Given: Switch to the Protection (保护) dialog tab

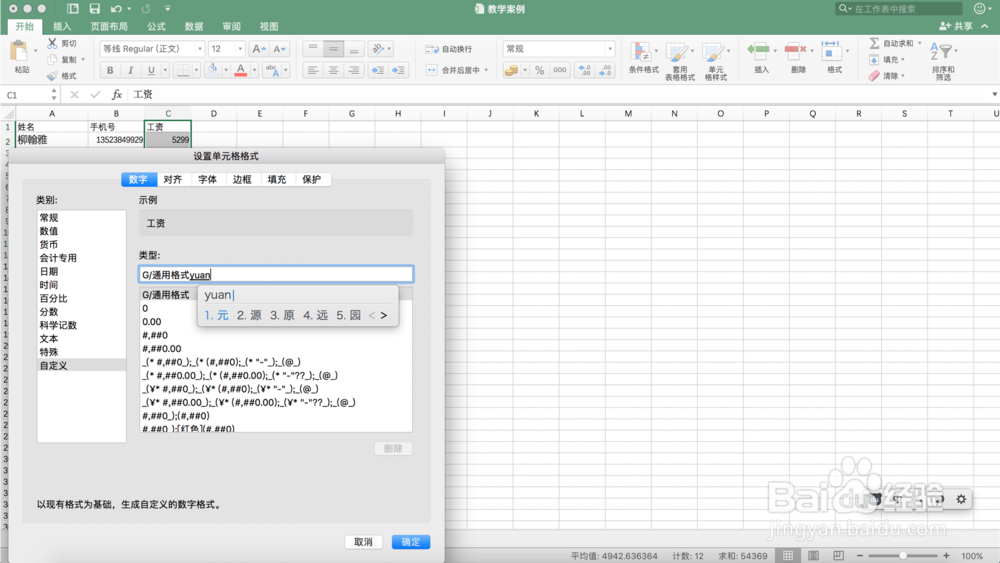Looking at the screenshot, I should tap(312, 180).
